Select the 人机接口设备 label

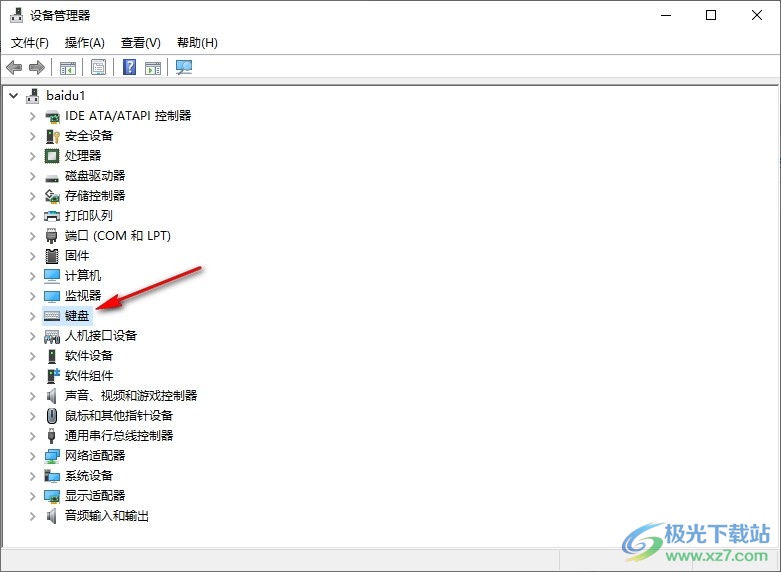point(101,336)
